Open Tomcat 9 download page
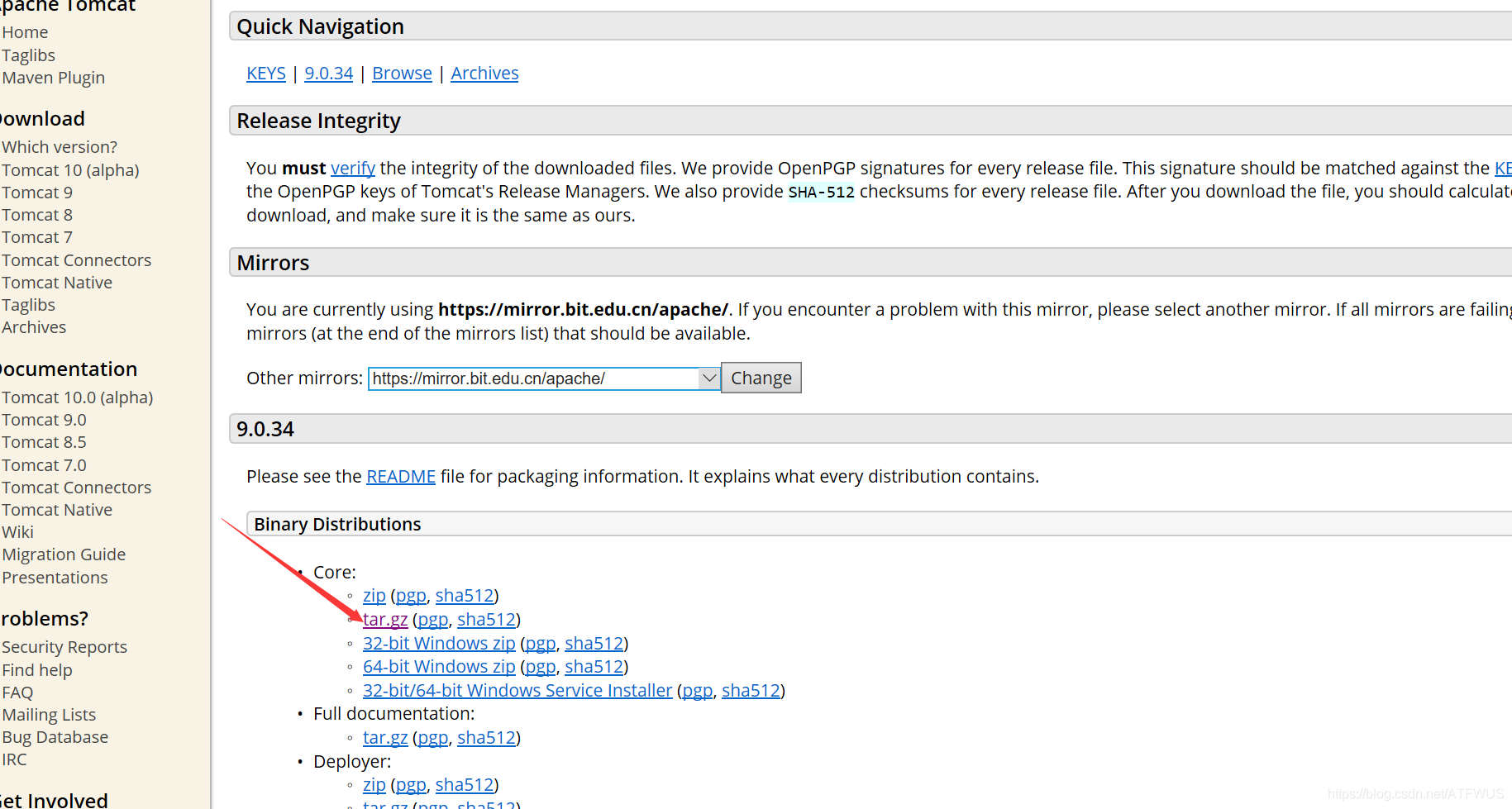Viewport: 1512px width, 809px height. pyautogui.click(x=37, y=193)
